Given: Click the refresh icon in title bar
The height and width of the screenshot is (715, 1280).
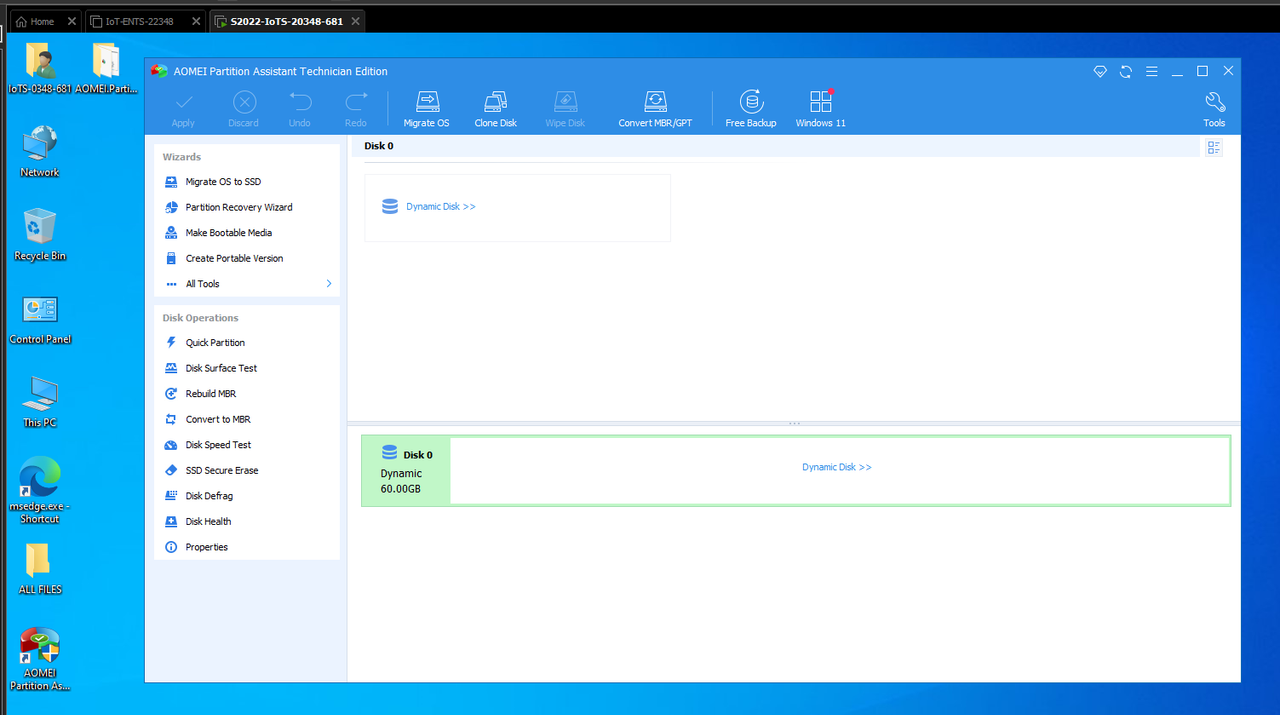Looking at the screenshot, I should point(1126,71).
